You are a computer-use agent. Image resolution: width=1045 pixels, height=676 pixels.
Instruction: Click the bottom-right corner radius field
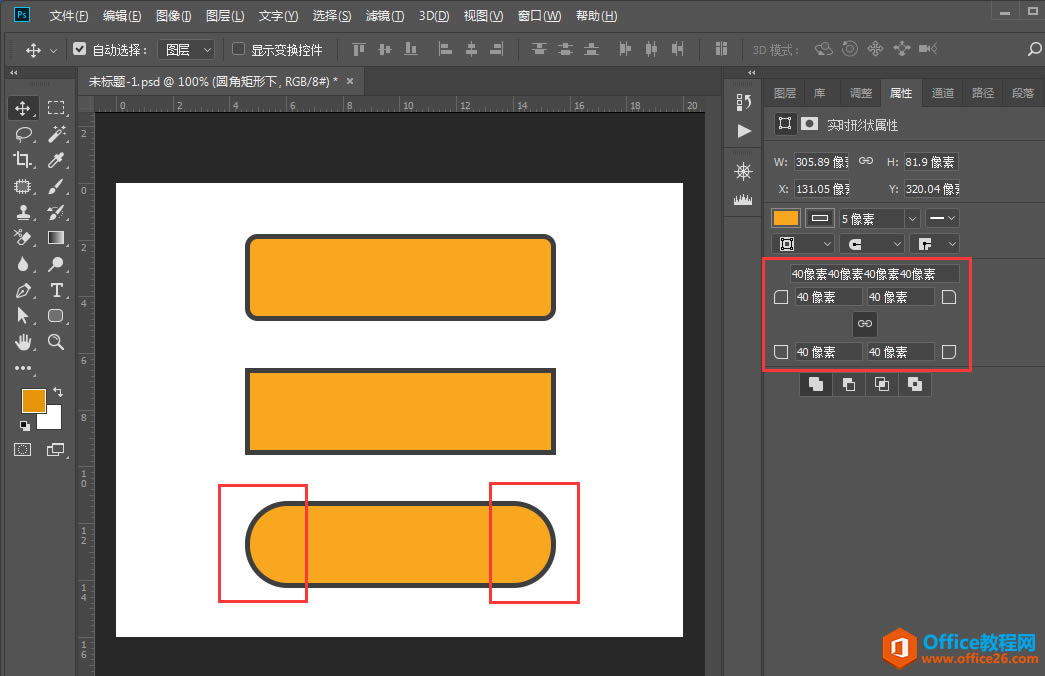(900, 352)
